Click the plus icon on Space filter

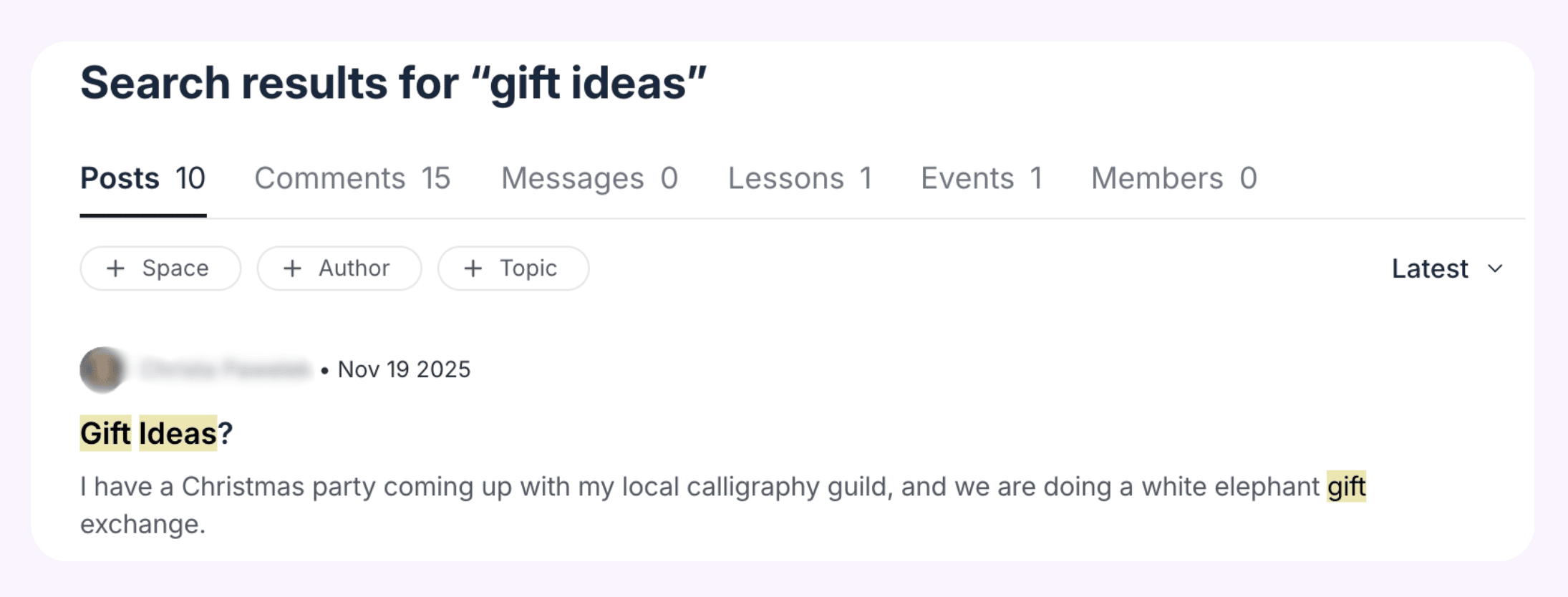115,268
